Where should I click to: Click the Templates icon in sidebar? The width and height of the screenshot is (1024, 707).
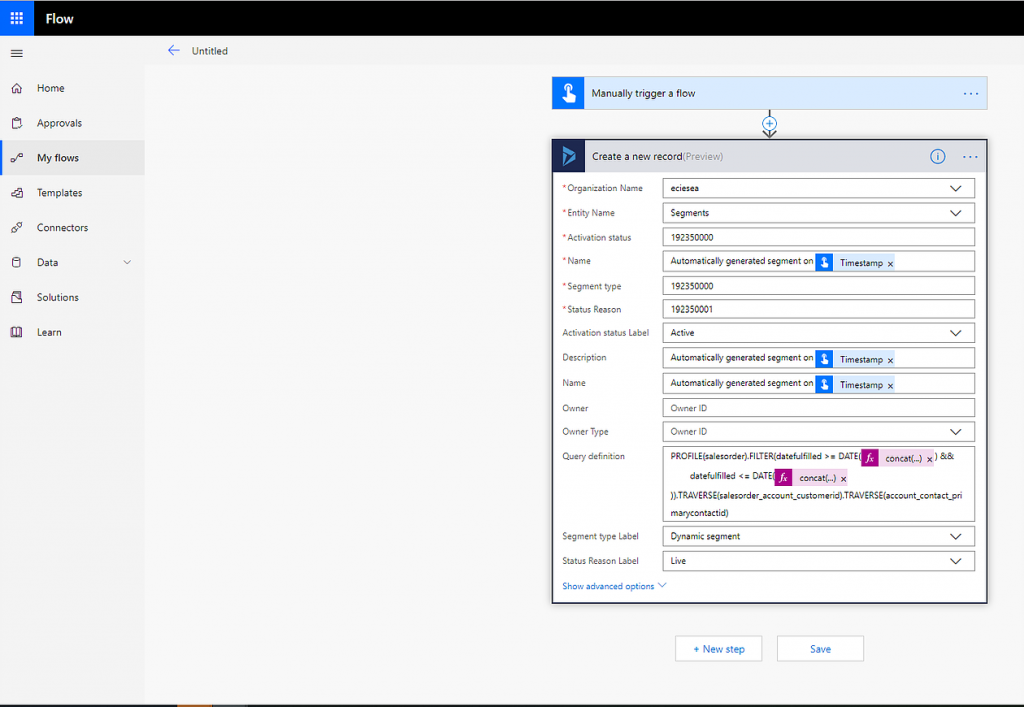point(17,193)
